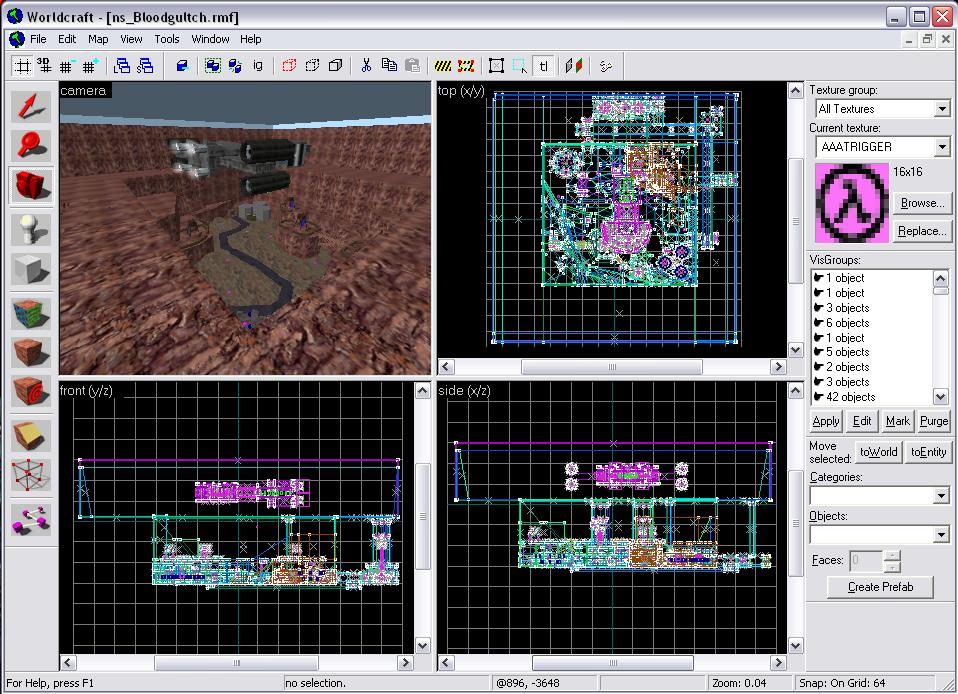Choose the light bulb Entity tool
Screen dimensions: 958x694
(x=31, y=230)
